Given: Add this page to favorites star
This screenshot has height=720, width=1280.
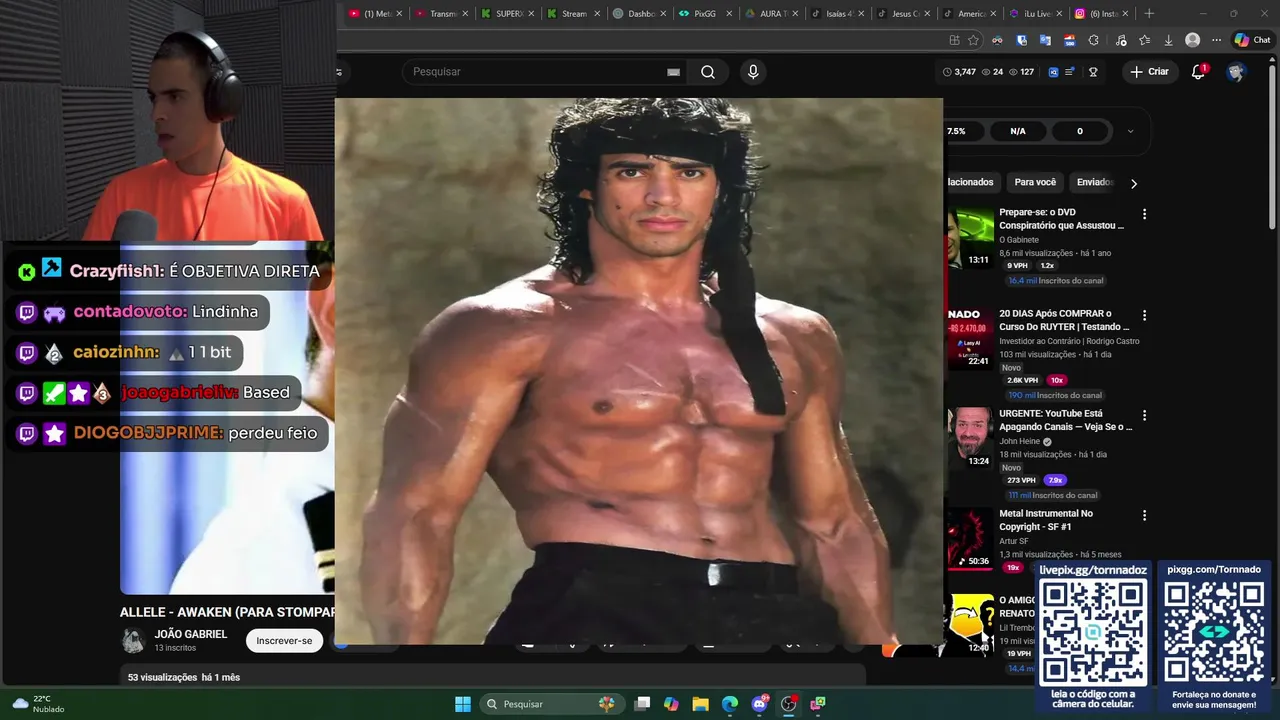Looking at the screenshot, I should pyautogui.click(x=973, y=40).
